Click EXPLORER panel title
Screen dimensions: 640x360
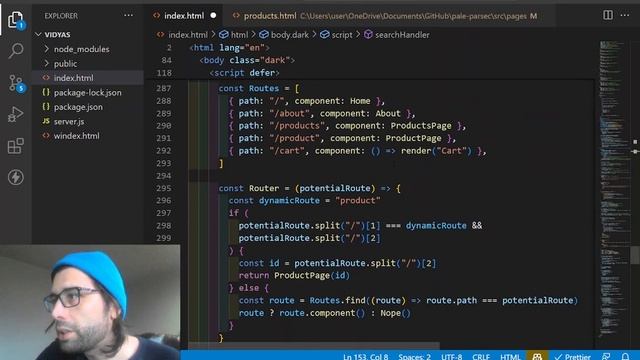[61, 16]
